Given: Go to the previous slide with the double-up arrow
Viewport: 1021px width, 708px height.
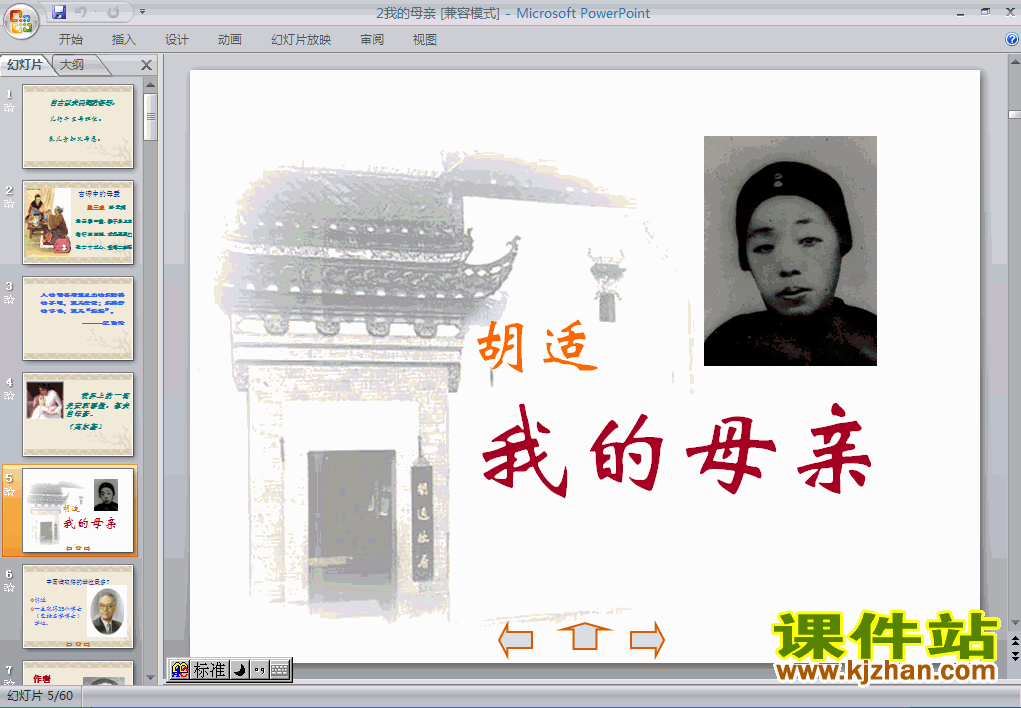Looking at the screenshot, I should [x=1014, y=642].
